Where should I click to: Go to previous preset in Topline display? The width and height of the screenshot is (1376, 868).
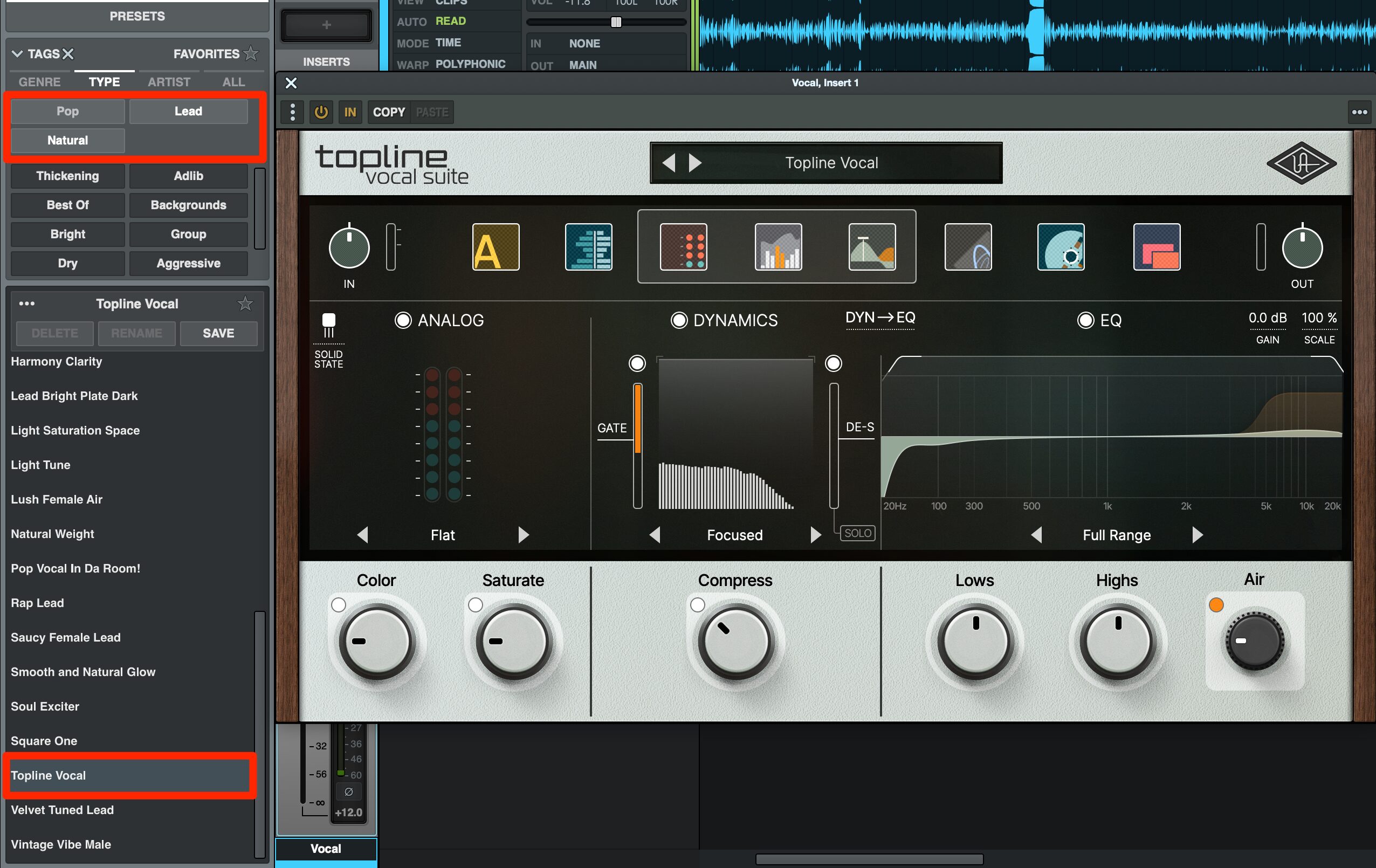668,163
